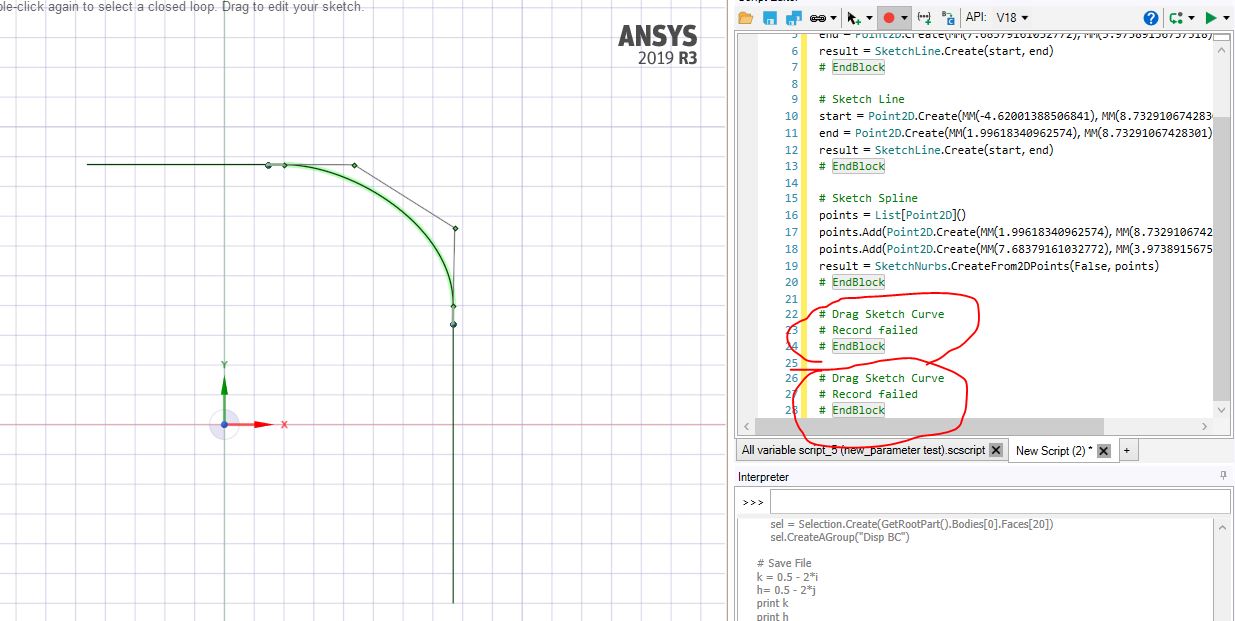Click the EndBlock on line 28
The image size is (1235, 621).
[858, 410]
